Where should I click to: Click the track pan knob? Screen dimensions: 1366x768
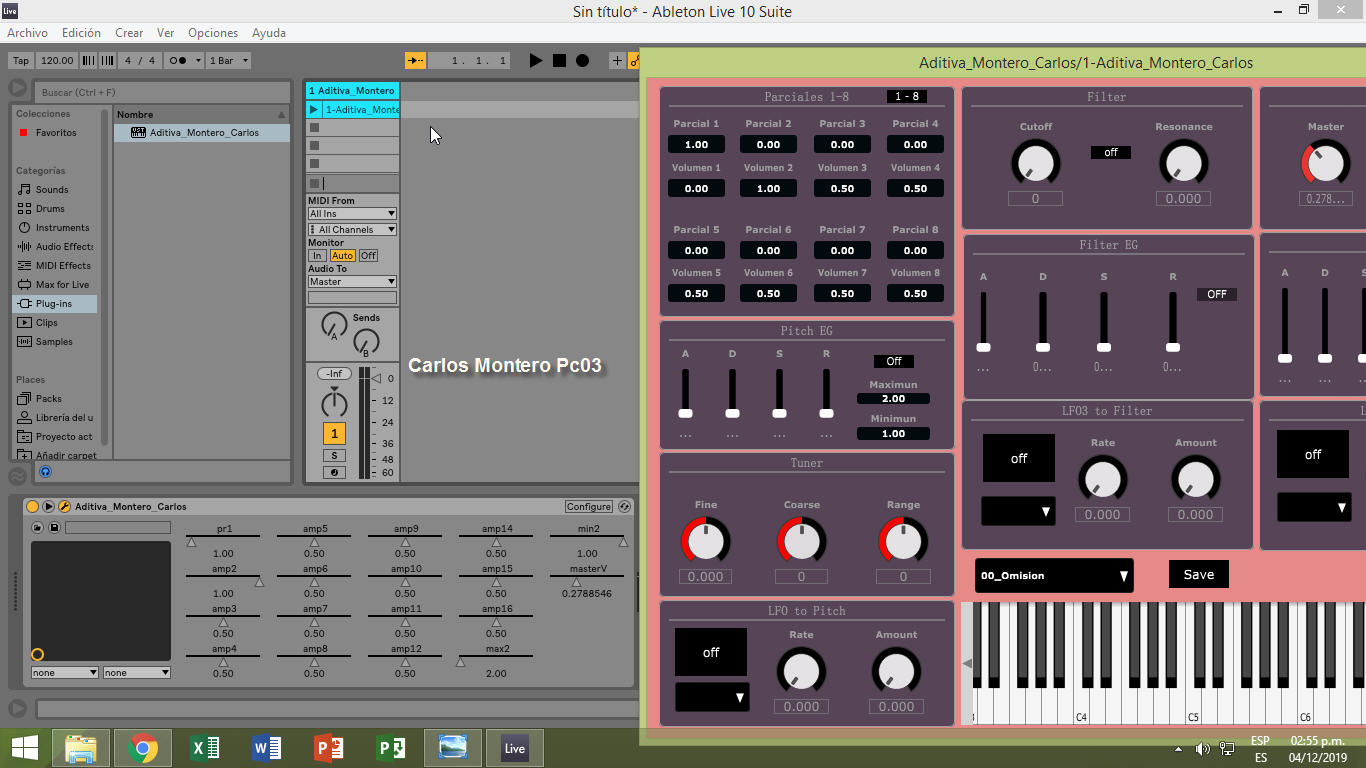click(334, 404)
